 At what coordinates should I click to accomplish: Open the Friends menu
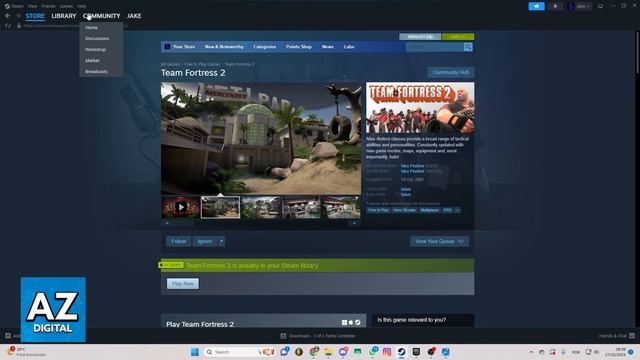tap(49, 6)
